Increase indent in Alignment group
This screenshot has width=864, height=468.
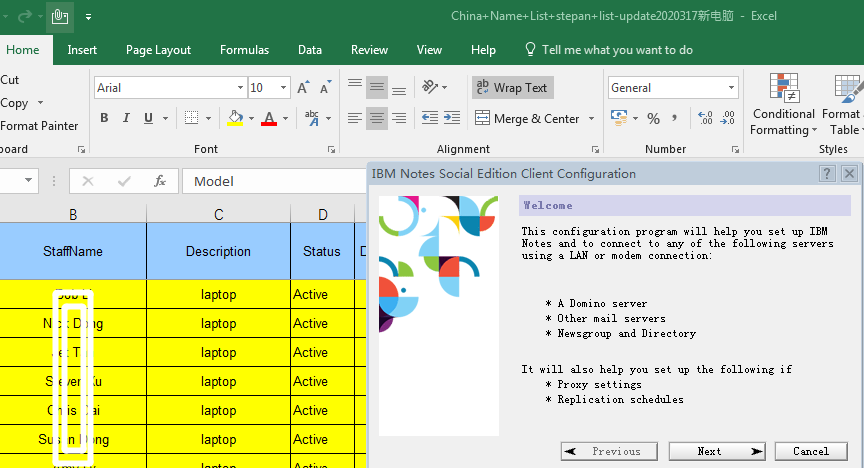tap(452, 118)
